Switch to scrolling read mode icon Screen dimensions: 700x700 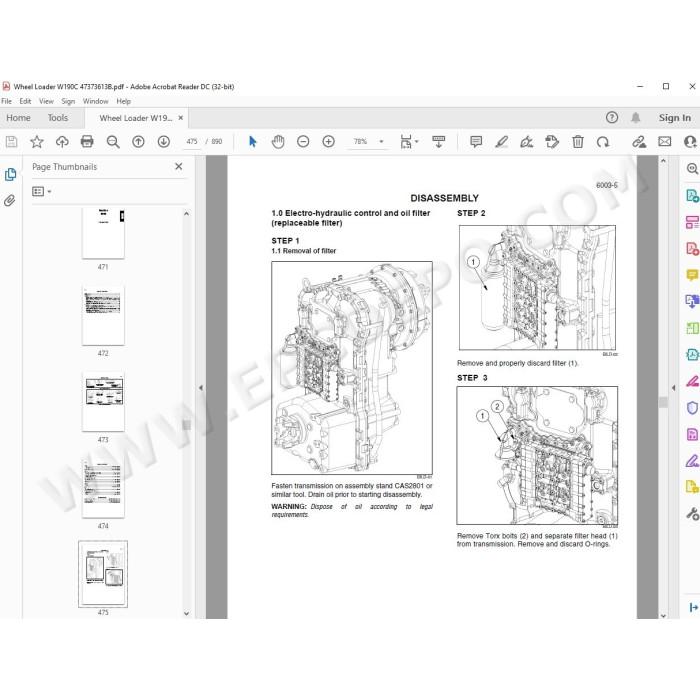click(x=439, y=142)
